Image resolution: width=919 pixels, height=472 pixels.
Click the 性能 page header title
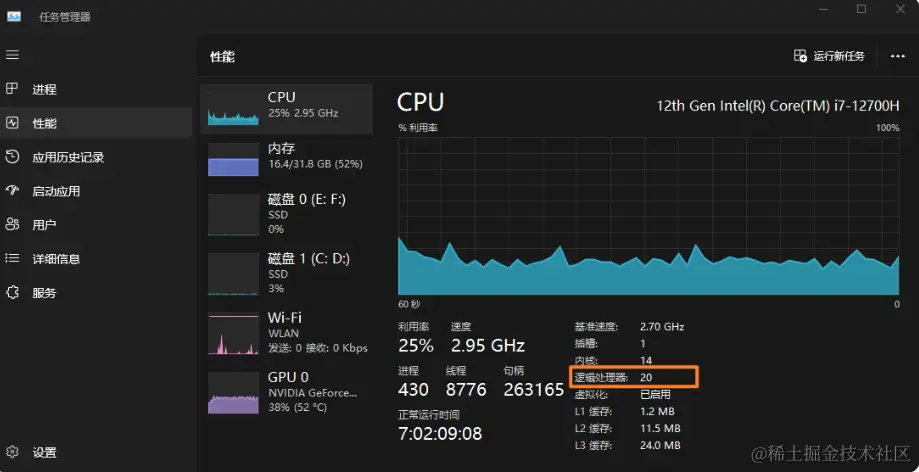click(223, 56)
